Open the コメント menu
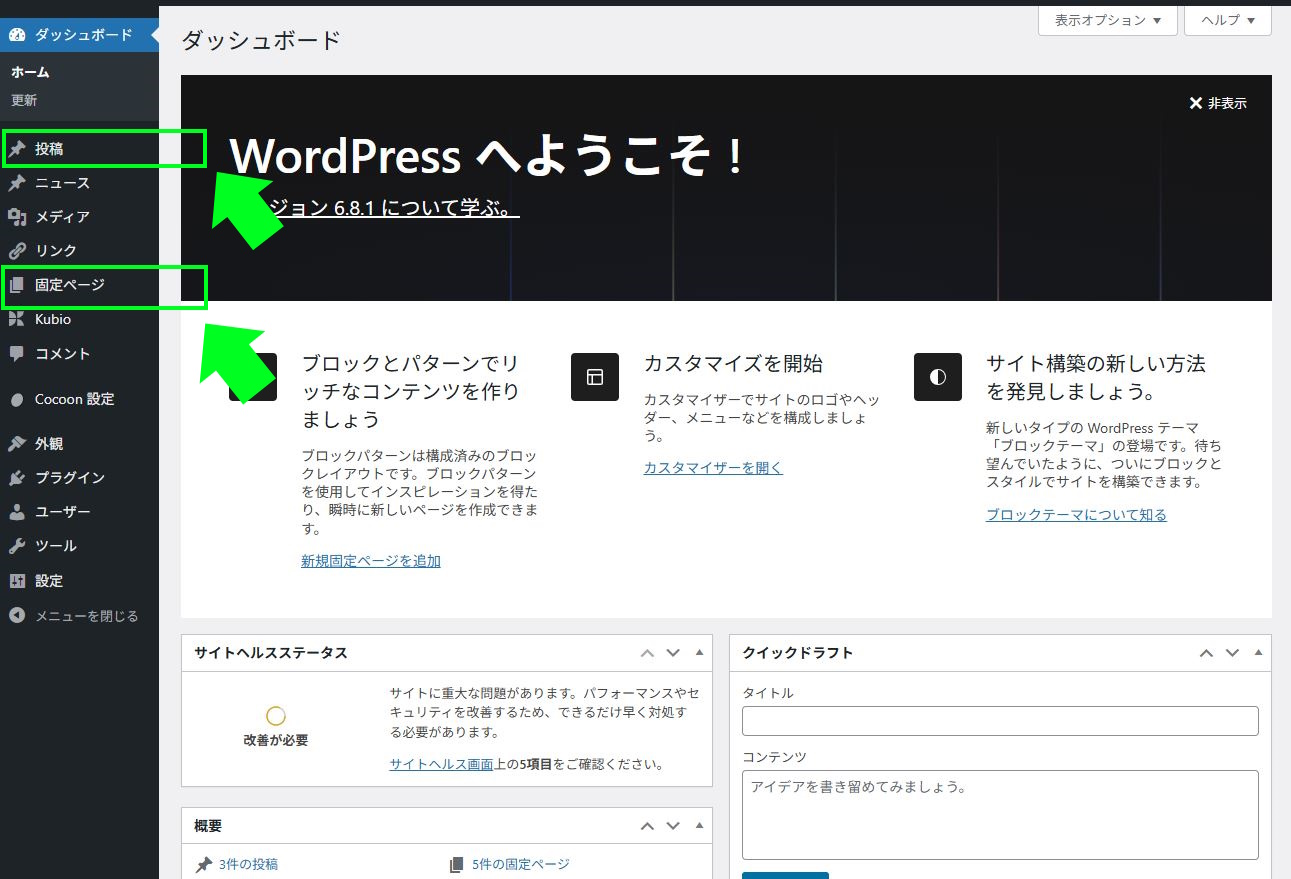The image size is (1291, 879). click(x=79, y=353)
